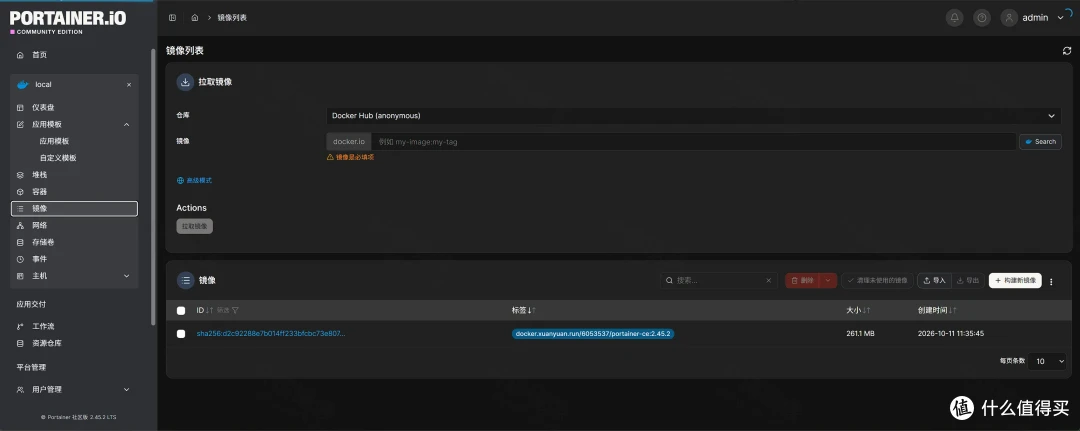
Task: Open image sha256:d2c92288e7b014ff link
Action: click(271, 334)
